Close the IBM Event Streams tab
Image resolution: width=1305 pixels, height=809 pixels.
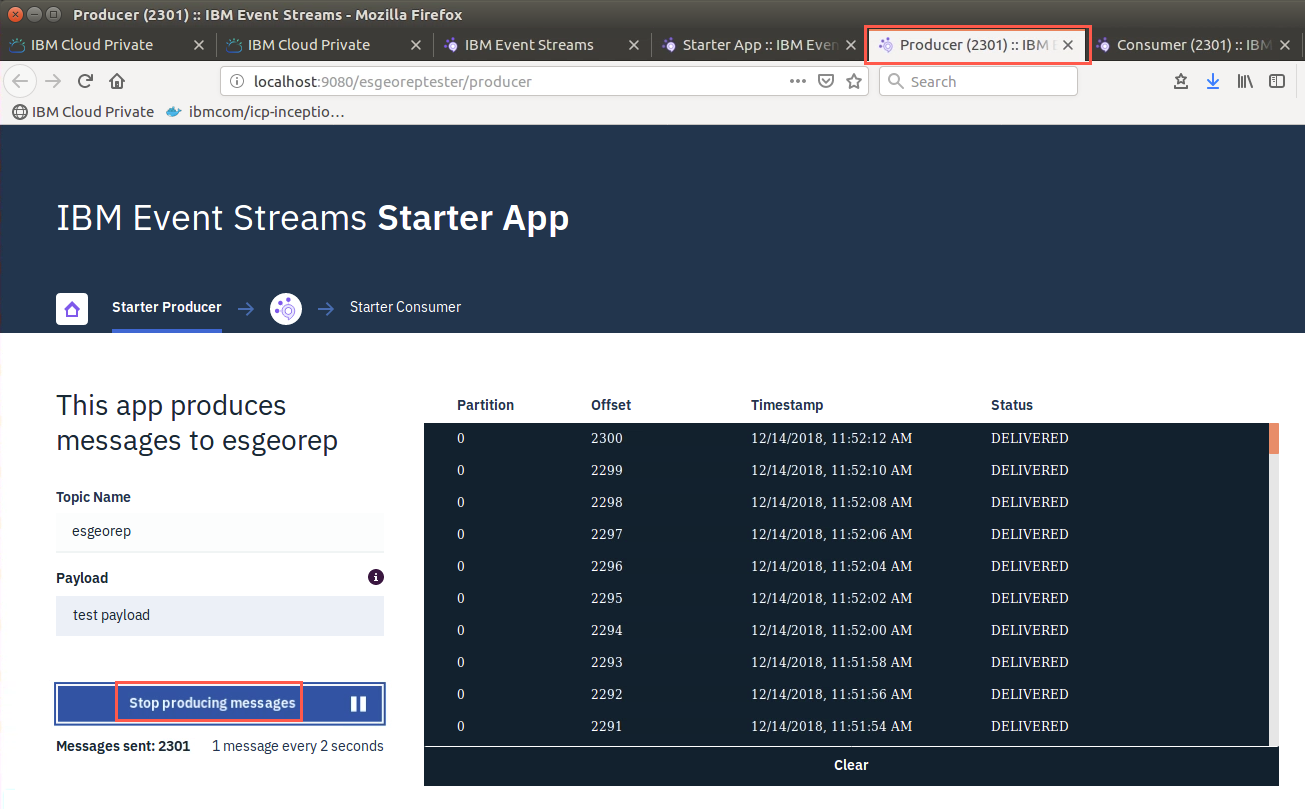[633, 45]
